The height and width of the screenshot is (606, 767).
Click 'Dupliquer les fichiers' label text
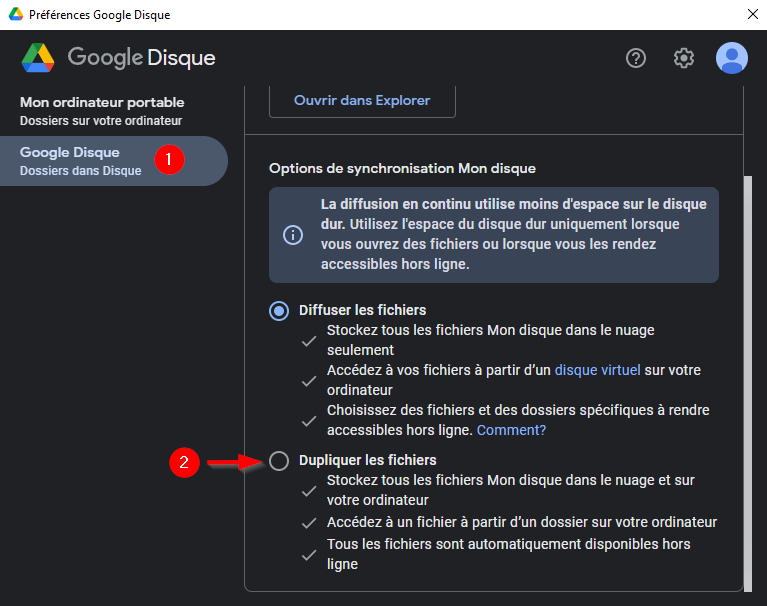click(367, 460)
